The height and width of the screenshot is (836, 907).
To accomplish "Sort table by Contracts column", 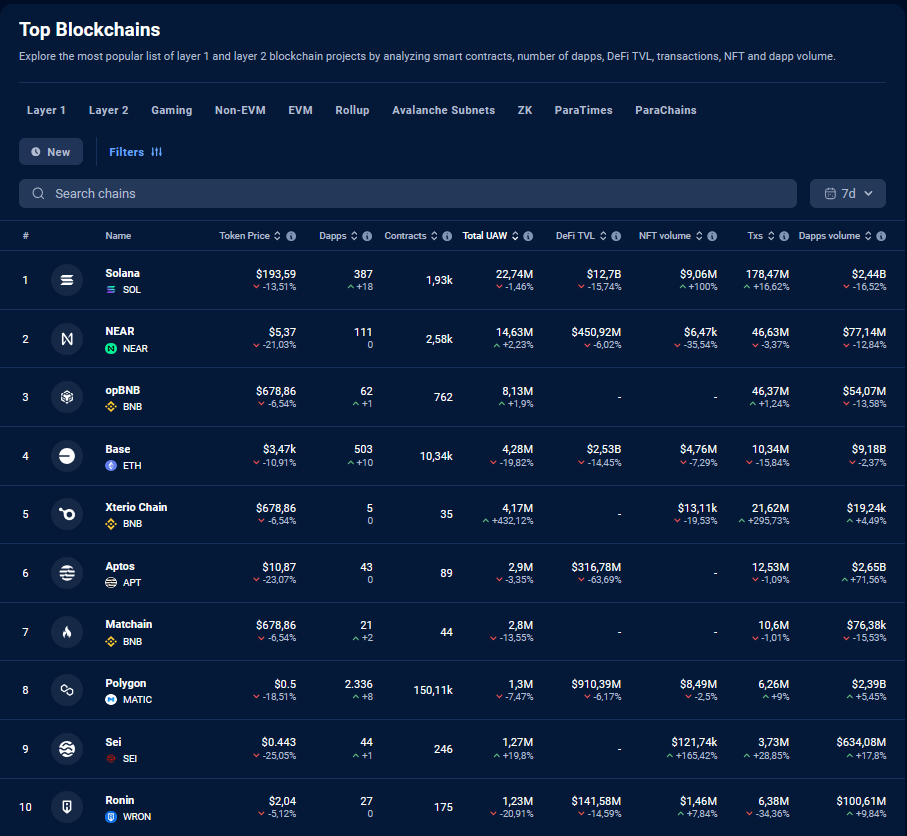I will [434, 236].
